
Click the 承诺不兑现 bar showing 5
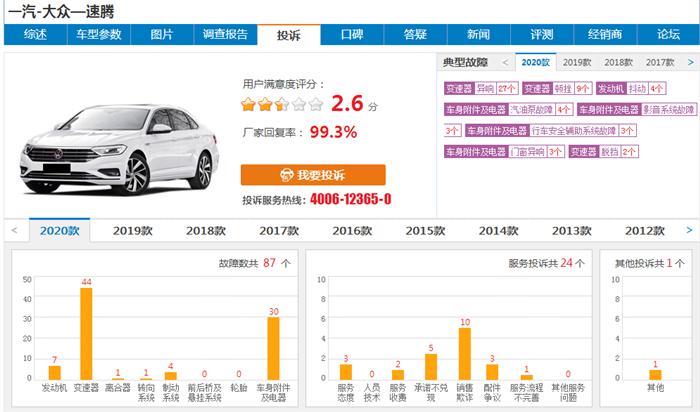pos(431,367)
